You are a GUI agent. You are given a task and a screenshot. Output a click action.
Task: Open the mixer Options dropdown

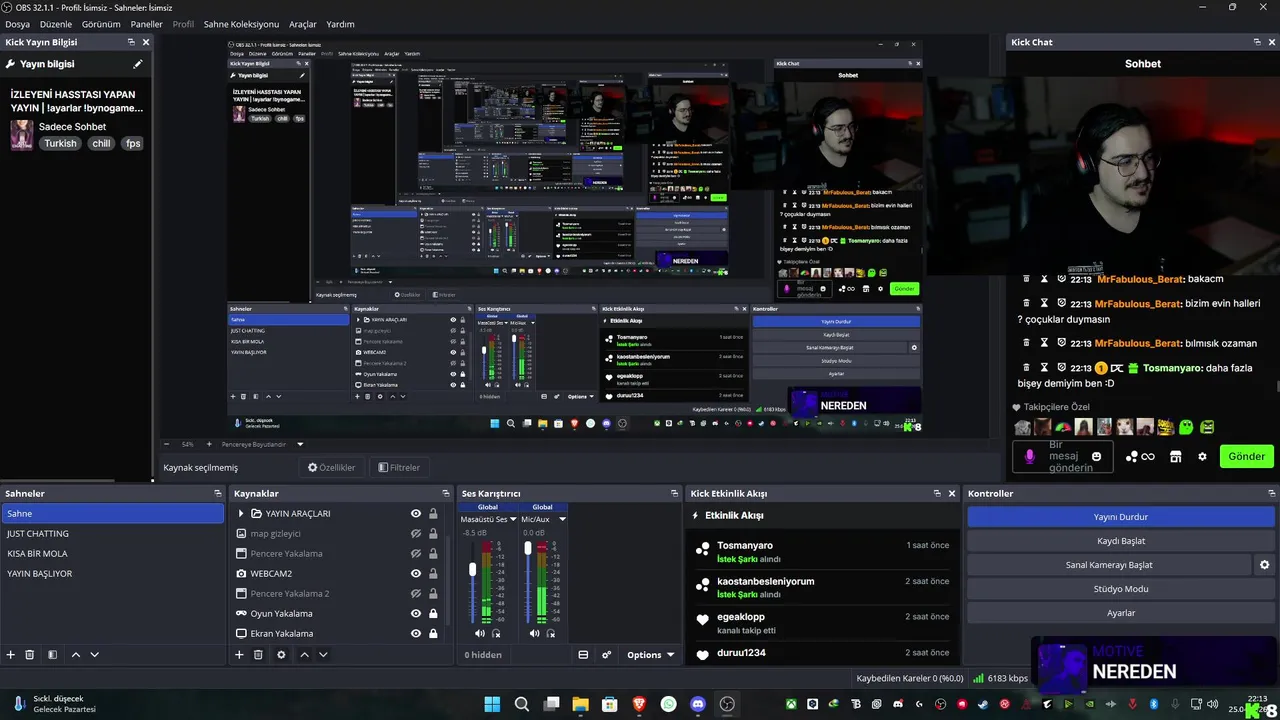click(650, 655)
